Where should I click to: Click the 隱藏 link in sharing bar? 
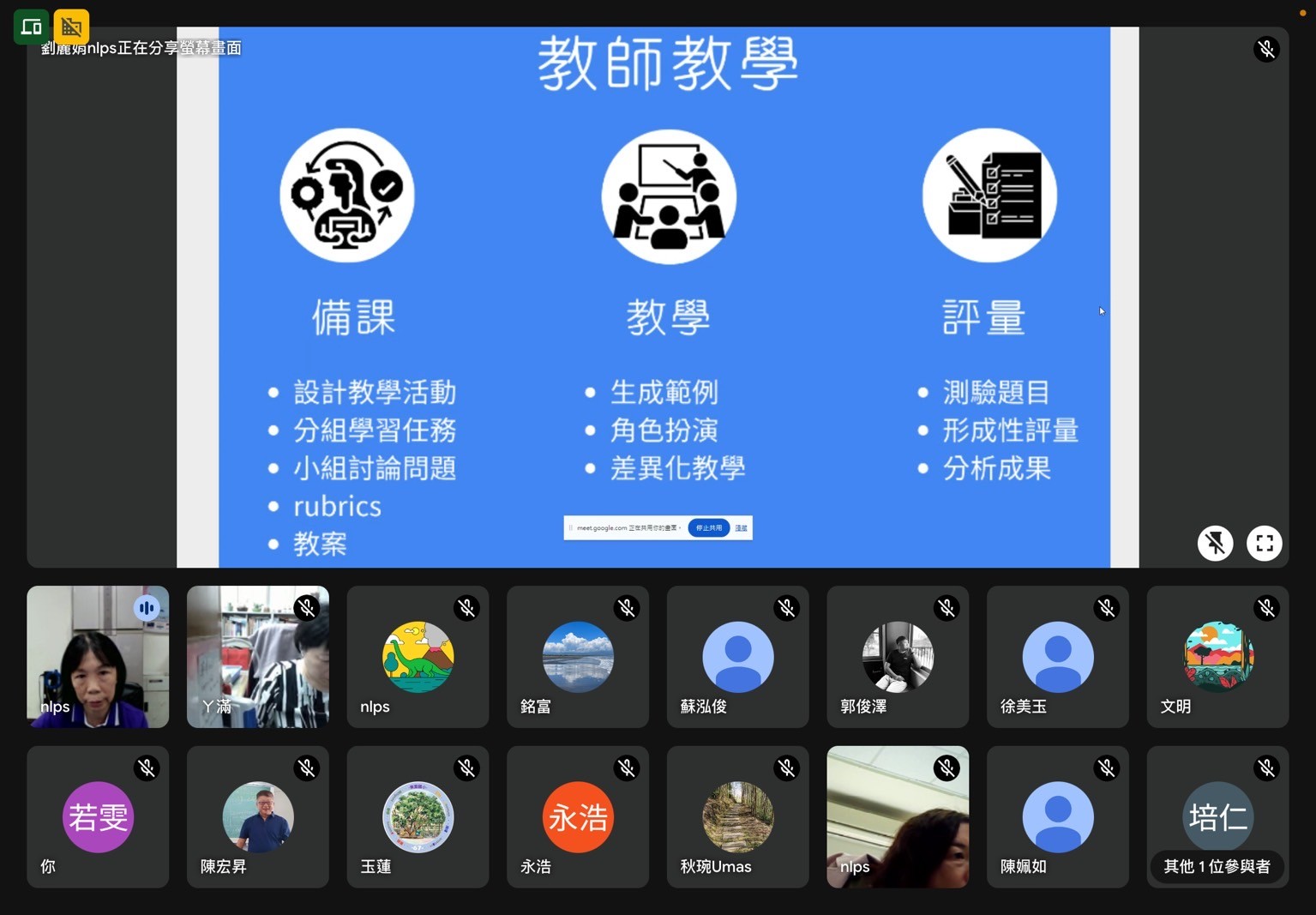741,528
